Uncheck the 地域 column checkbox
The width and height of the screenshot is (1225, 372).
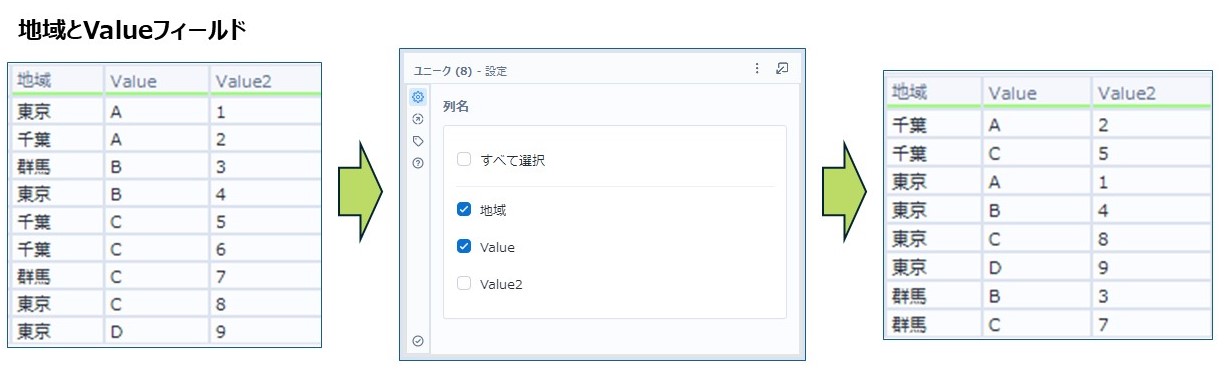(464, 210)
